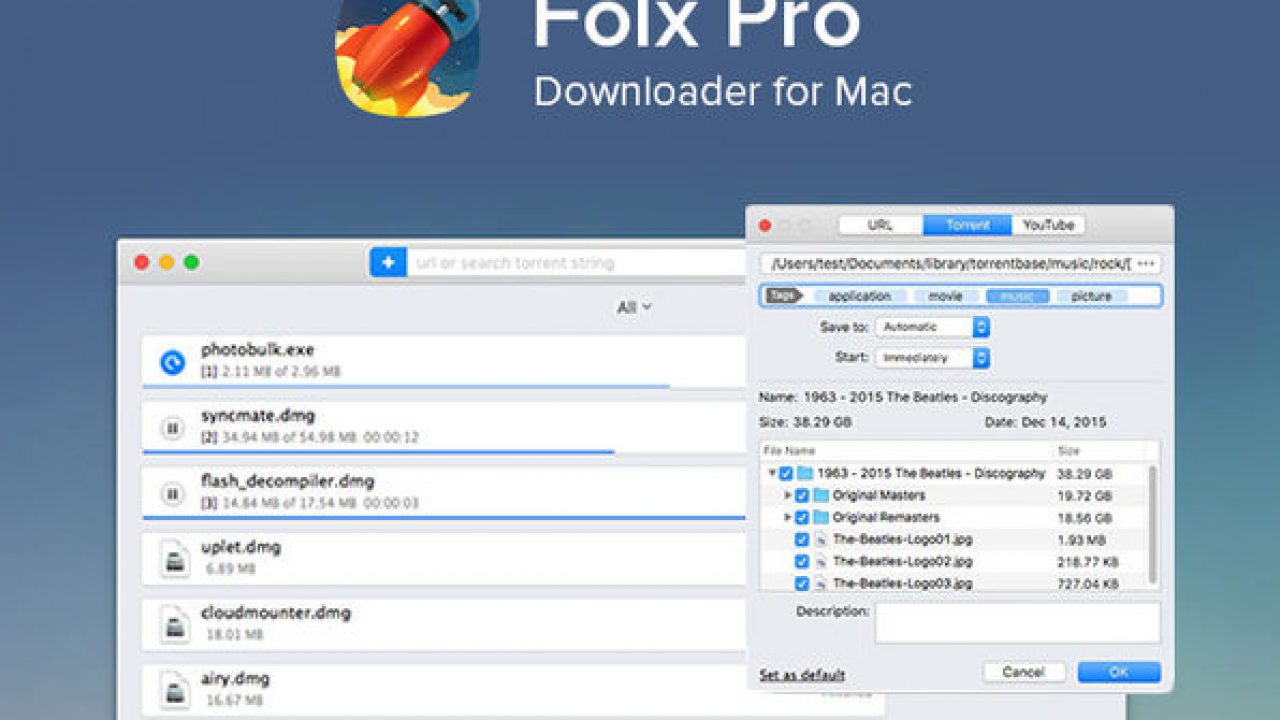
Task: Uncheck the Original Remasters checkbox
Action: pyautogui.click(x=802, y=517)
